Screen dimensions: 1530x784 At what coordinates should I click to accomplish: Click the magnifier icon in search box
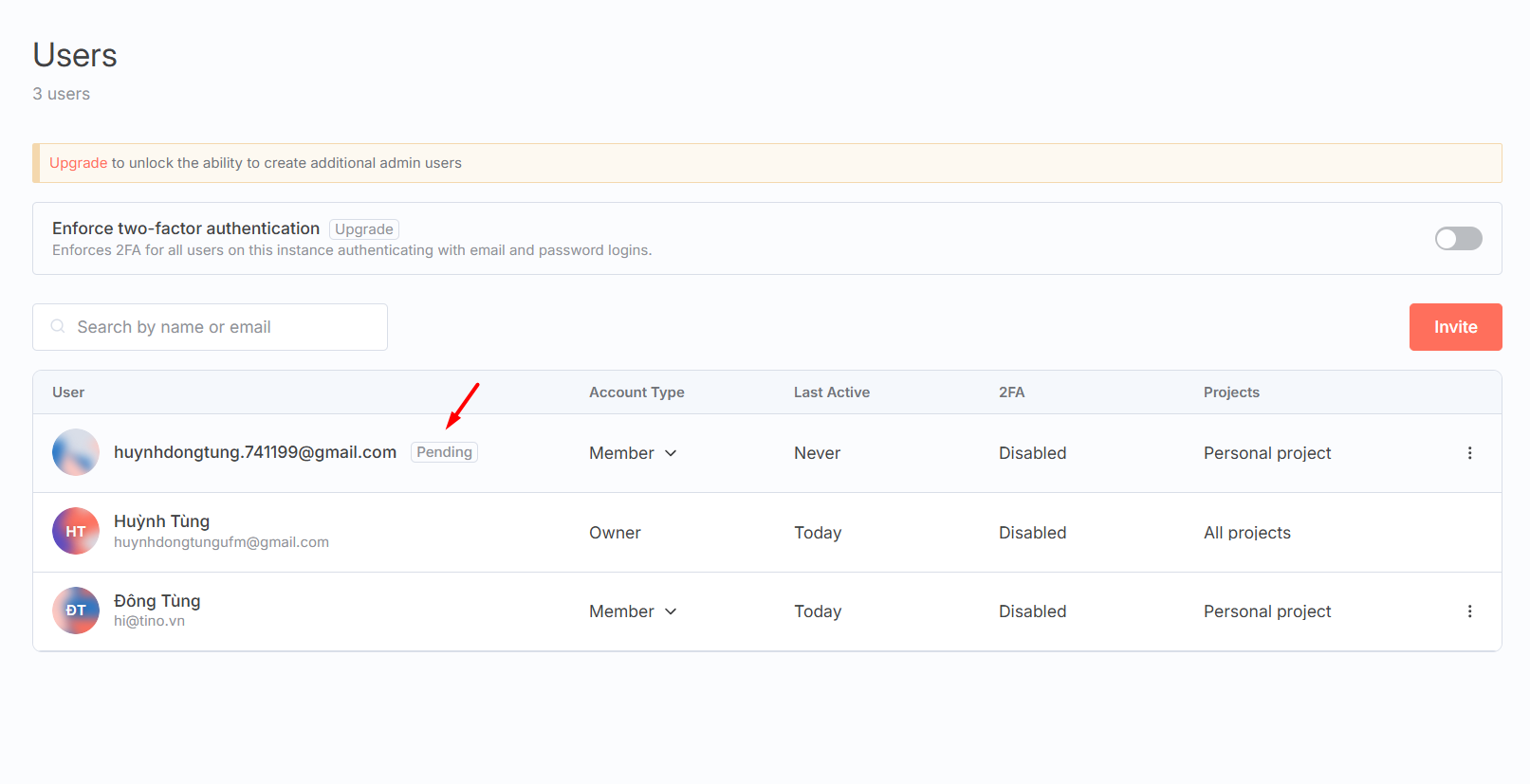coord(58,326)
